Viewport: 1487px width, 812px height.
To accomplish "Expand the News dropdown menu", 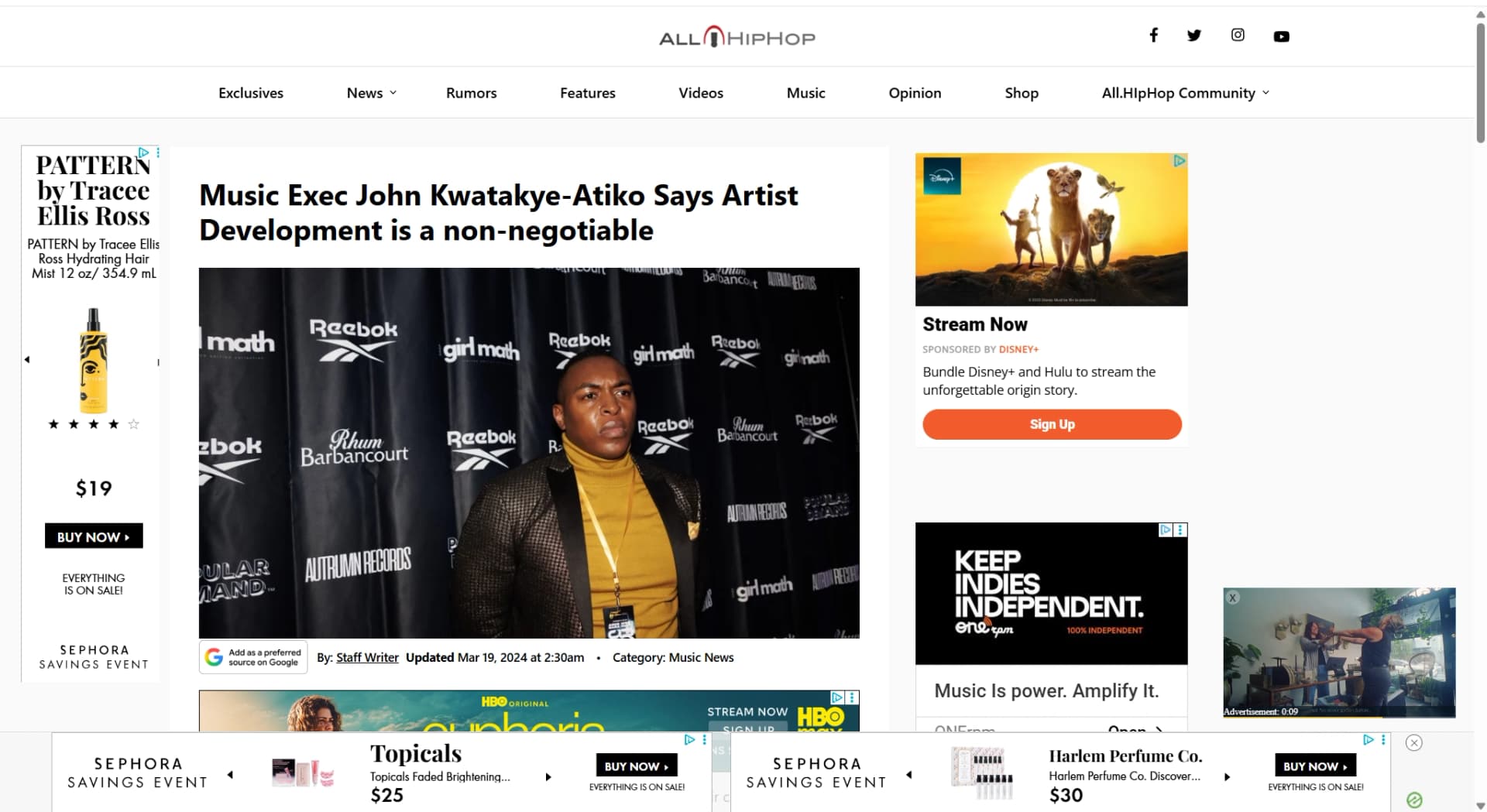I will point(371,93).
